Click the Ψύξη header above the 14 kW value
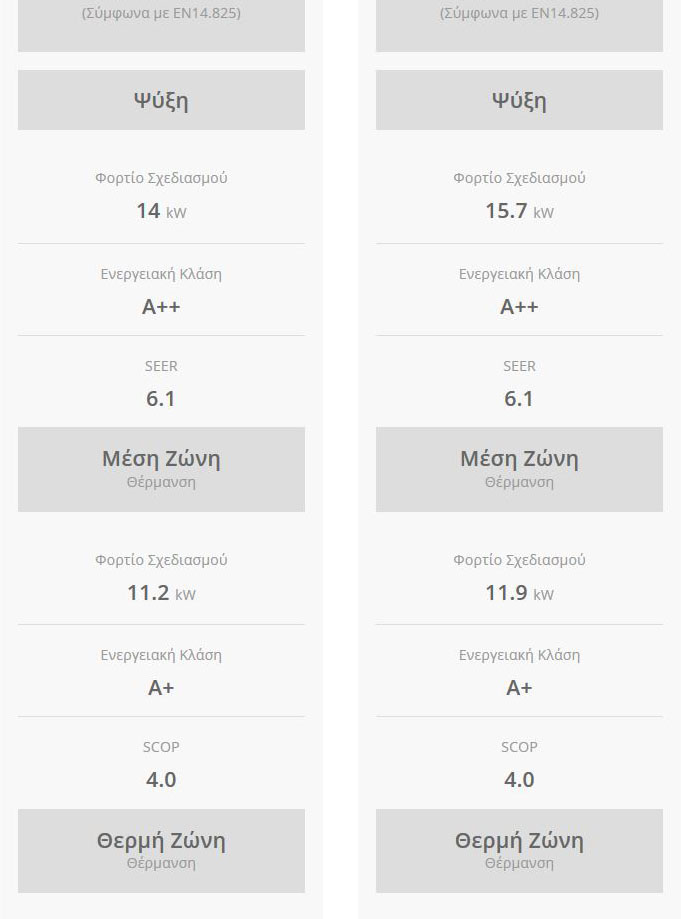681x919 pixels. [161, 100]
